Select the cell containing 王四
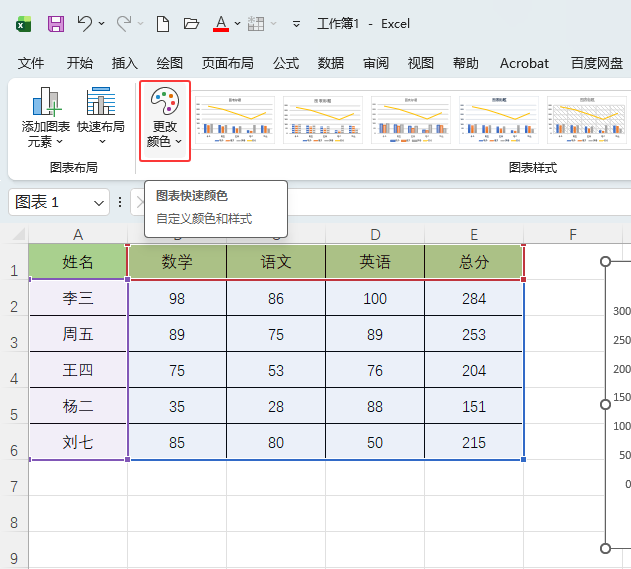631x569 pixels. pos(78,370)
